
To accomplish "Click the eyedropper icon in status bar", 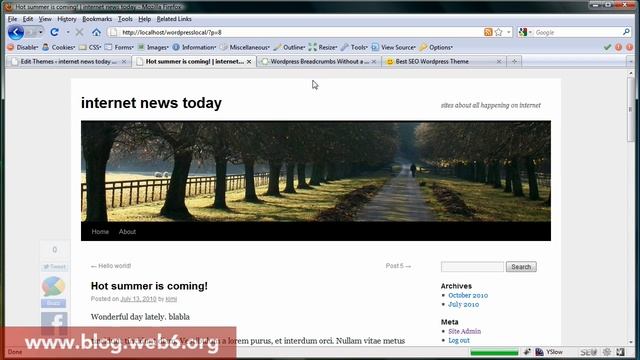I will 527,352.
